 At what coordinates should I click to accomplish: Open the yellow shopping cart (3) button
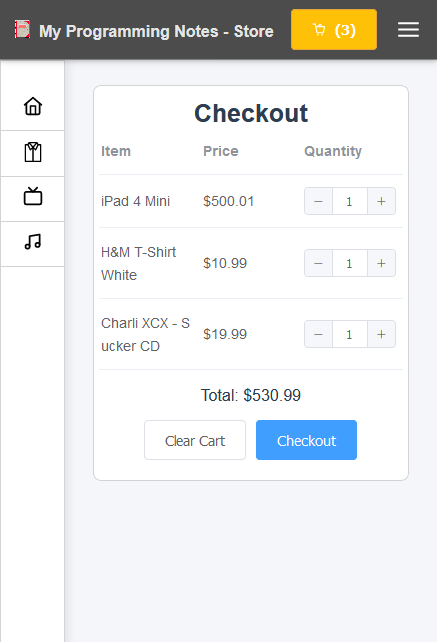coord(334,29)
